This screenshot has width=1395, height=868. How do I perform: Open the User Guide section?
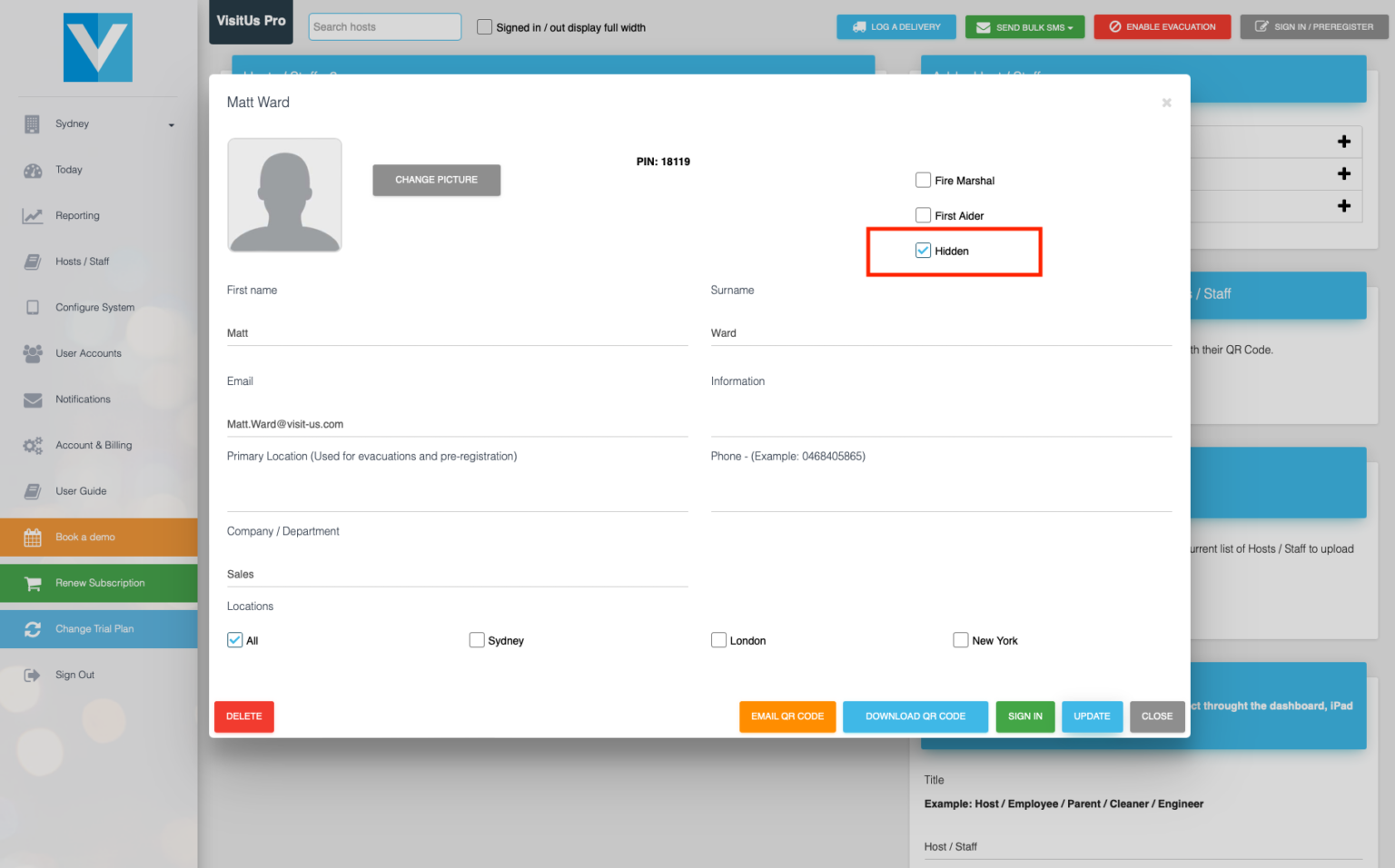coord(33,491)
